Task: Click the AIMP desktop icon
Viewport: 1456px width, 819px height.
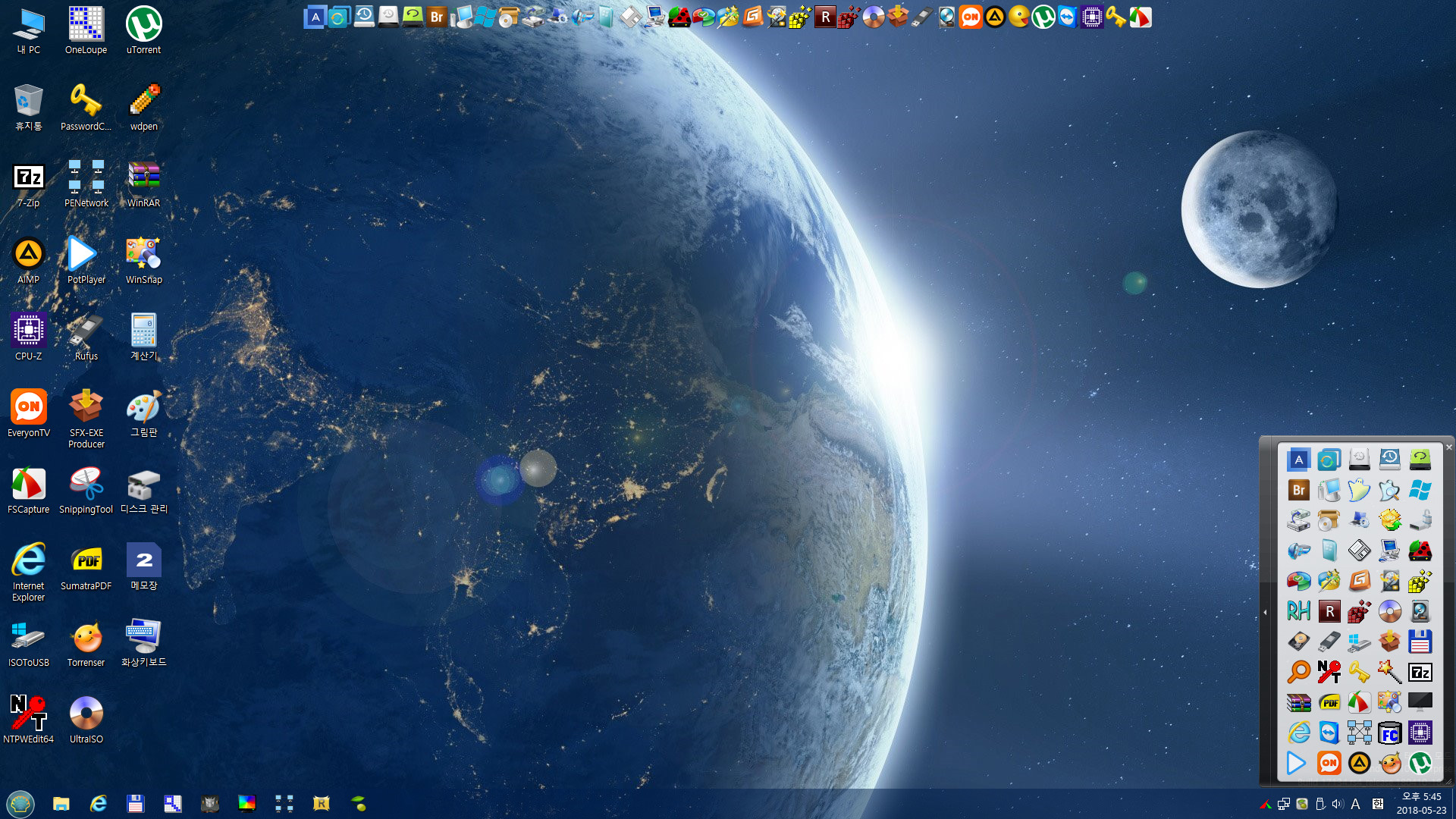Action: point(29,261)
